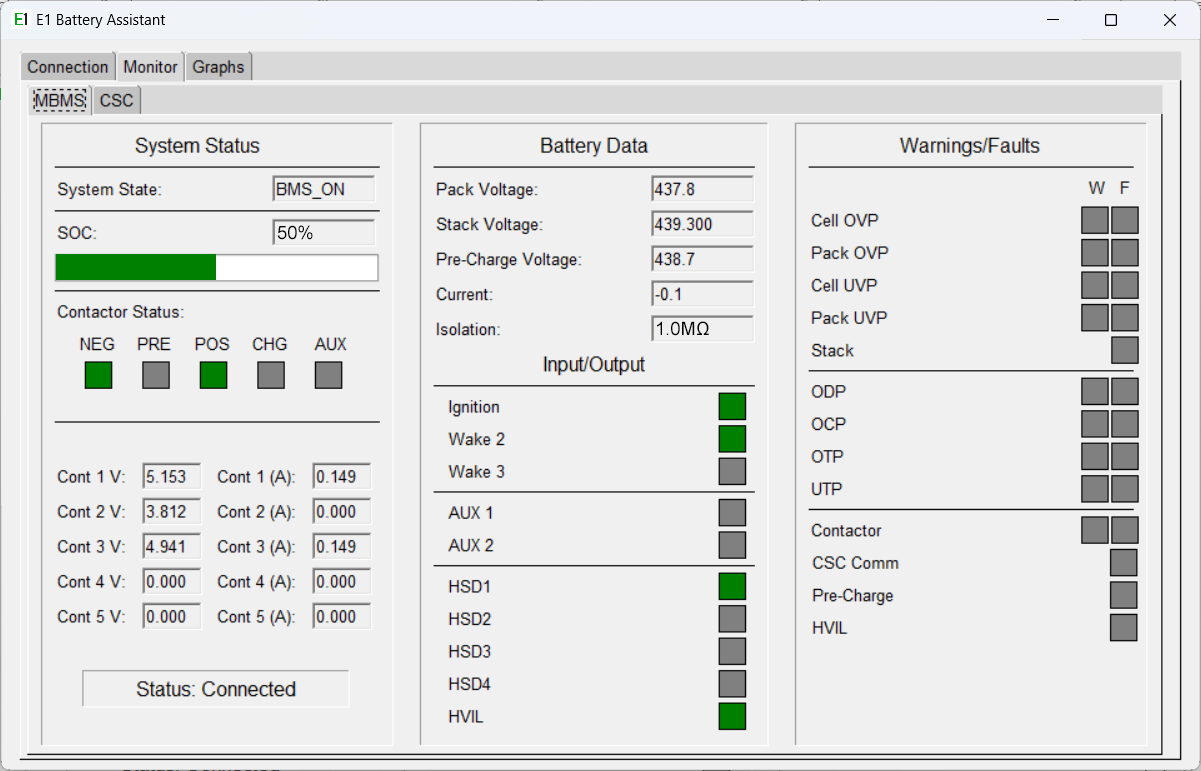The image size is (1201, 771).
Task: Click the Cont 1 V value field
Action: [x=170, y=476]
